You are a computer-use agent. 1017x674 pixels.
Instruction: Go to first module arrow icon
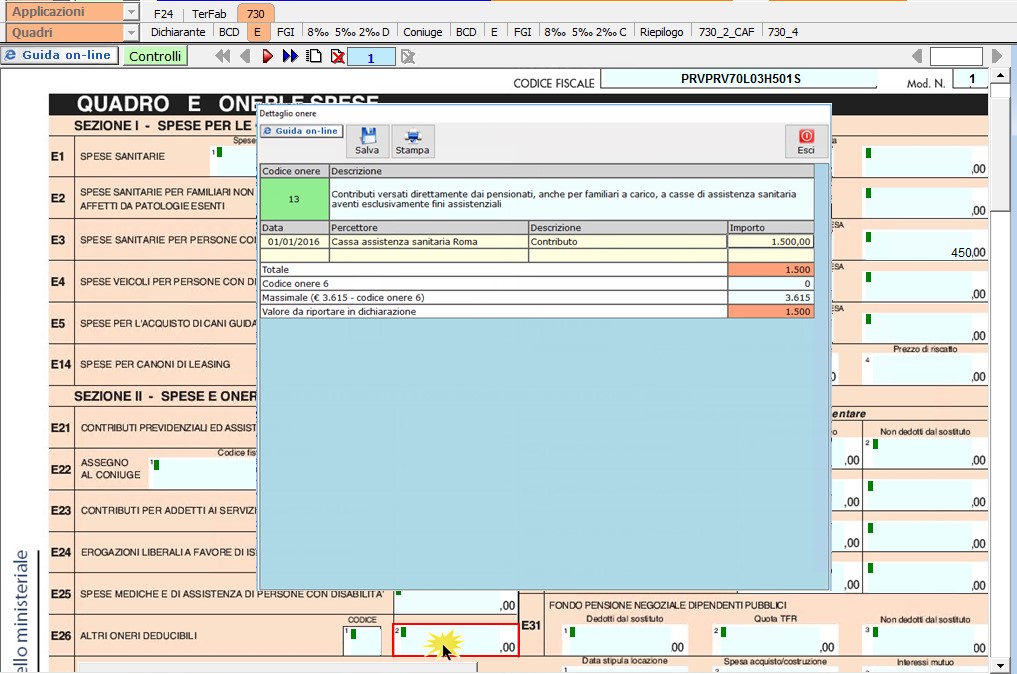coord(222,56)
